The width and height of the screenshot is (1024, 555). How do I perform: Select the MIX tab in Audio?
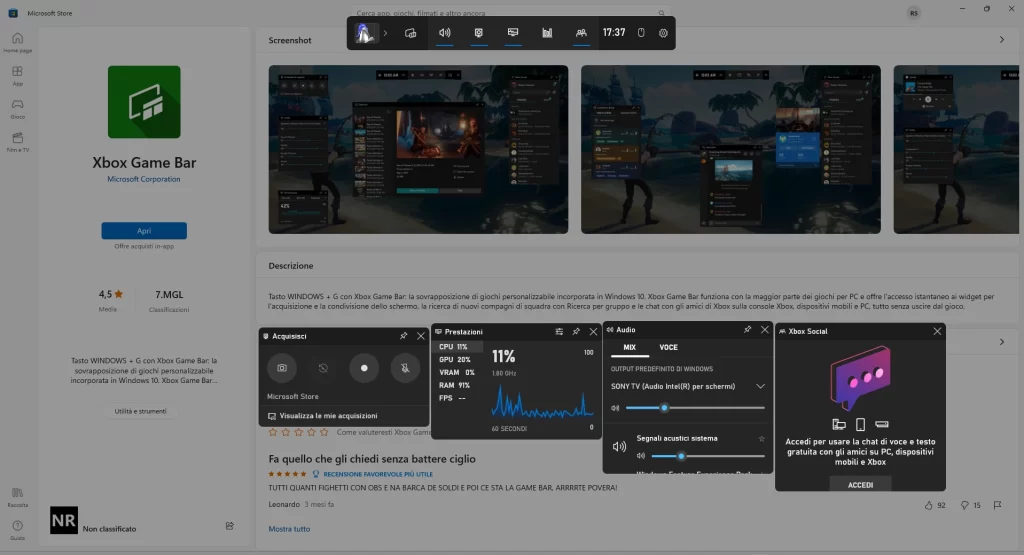coord(630,347)
